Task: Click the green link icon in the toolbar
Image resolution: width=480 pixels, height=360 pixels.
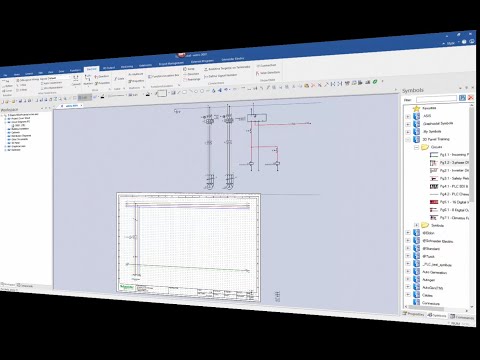Action: [x=375, y=82]
